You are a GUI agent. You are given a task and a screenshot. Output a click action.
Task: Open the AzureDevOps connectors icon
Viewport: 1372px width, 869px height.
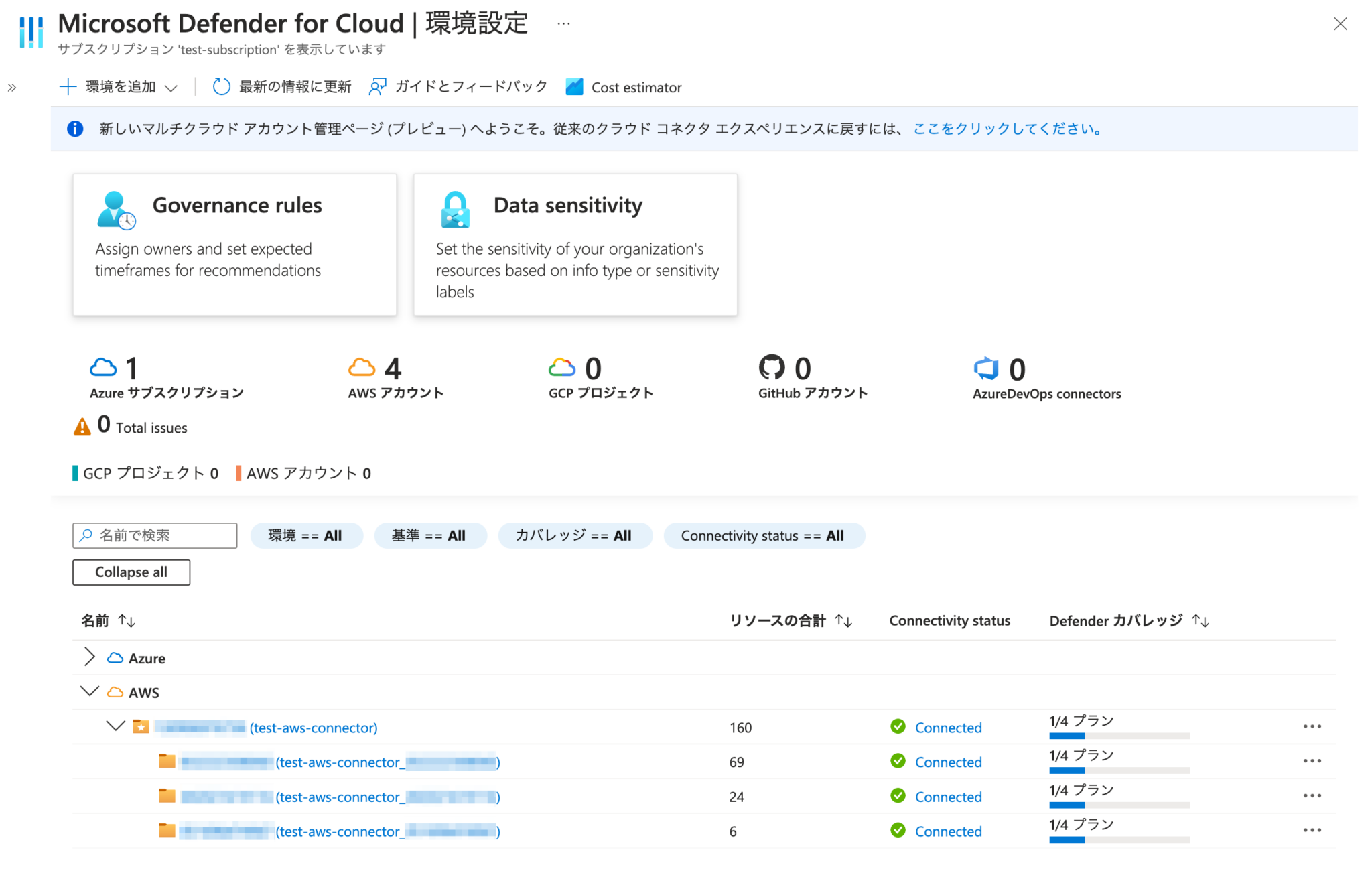(985, 368)
